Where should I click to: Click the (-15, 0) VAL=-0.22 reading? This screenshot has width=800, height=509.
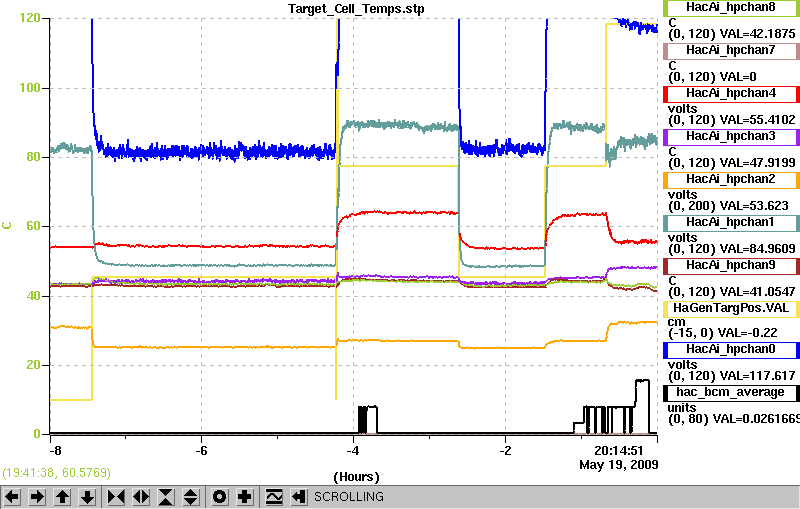[x=722, y=333]
